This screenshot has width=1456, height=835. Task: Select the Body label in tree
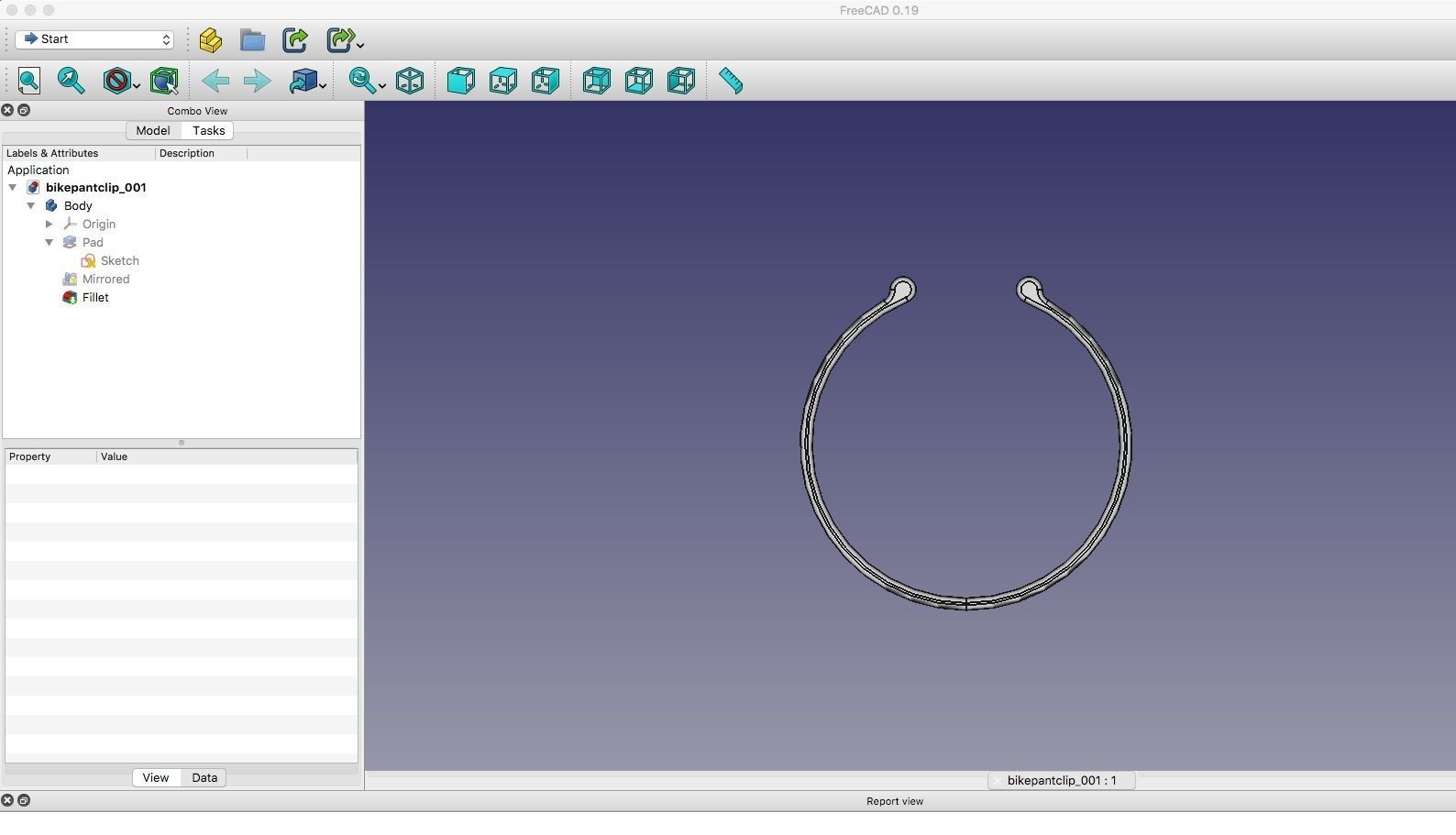[x=78, y=205]
